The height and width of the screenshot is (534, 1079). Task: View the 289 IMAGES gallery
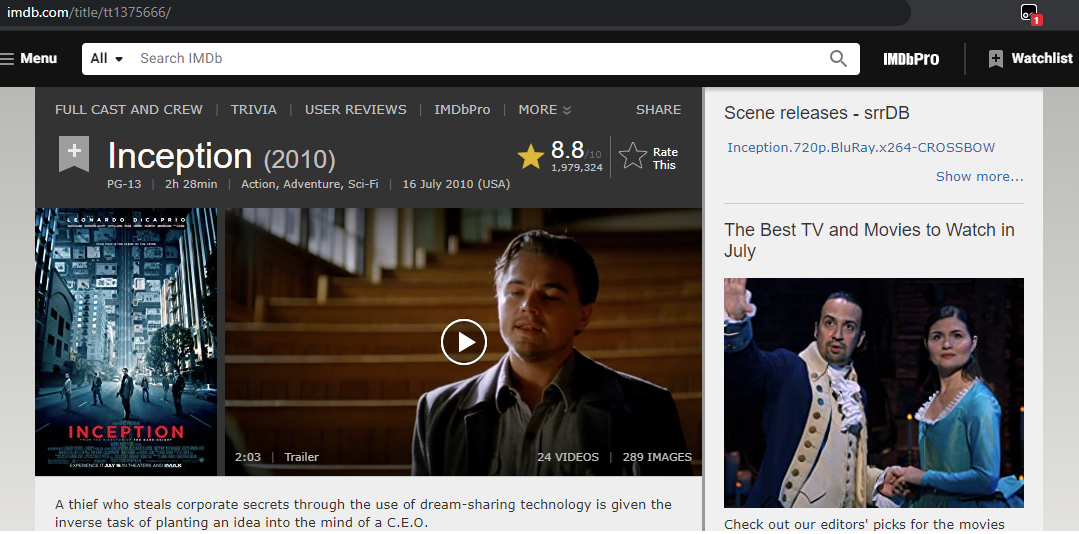tap(657, 457)
